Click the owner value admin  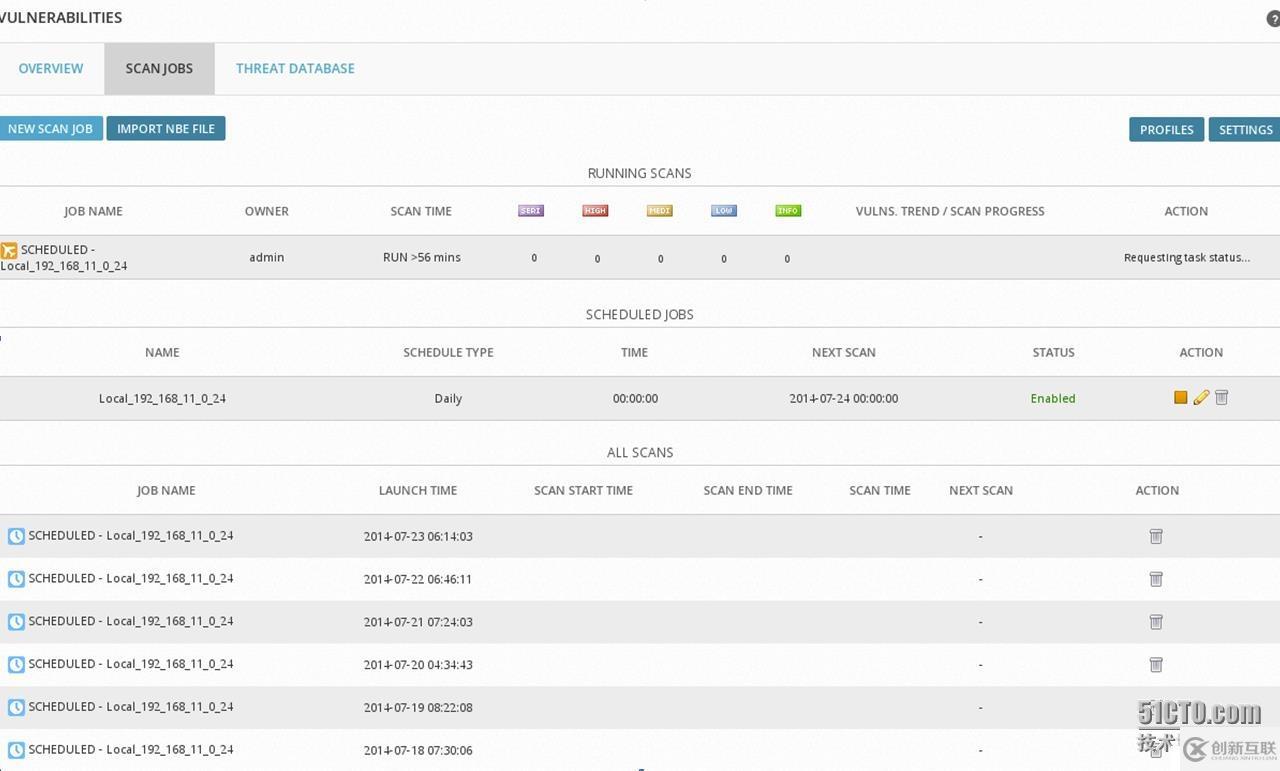click(267, 257)
